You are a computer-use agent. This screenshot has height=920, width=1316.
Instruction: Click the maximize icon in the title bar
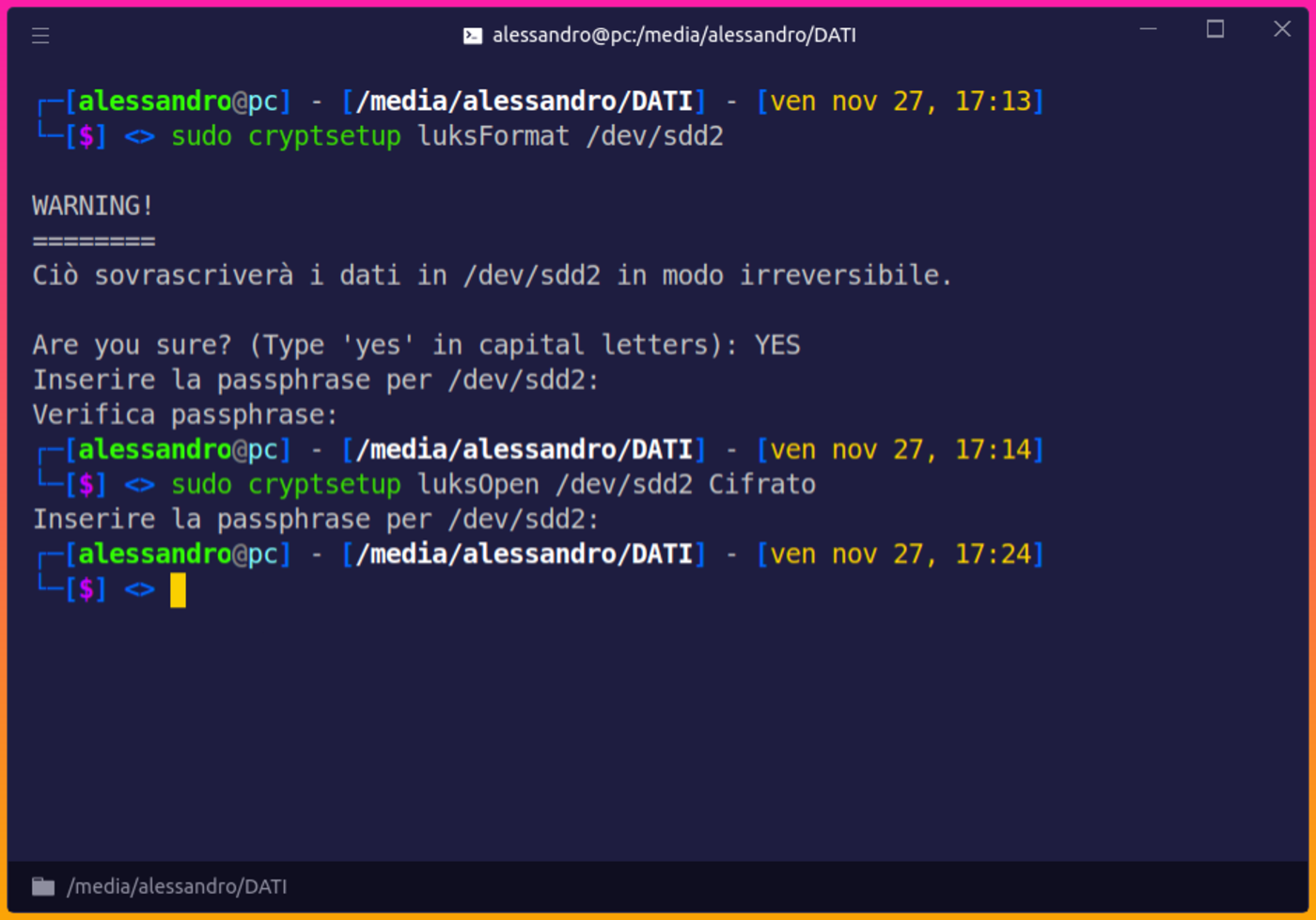click(1214, 29)
